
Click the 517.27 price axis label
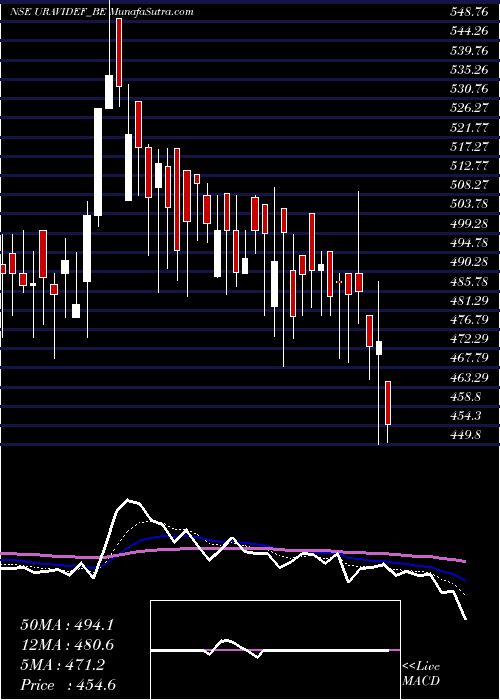pyautogui.click(x=469, y=147)
